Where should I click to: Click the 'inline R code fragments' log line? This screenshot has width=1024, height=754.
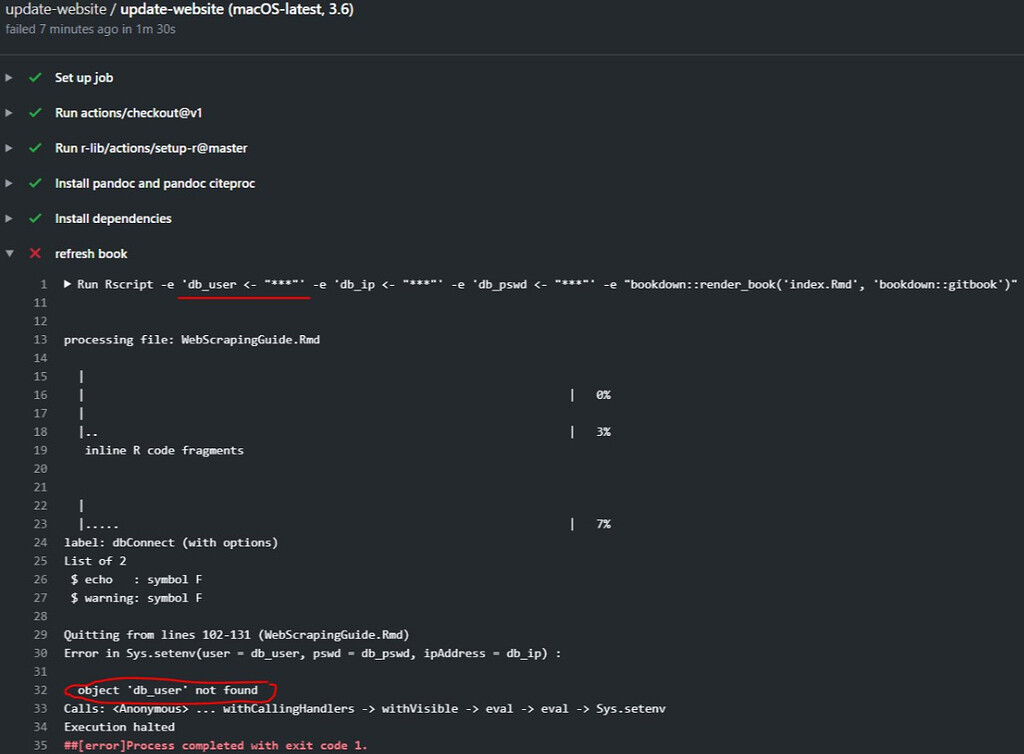pyautogui.click(x=164, y=450)
